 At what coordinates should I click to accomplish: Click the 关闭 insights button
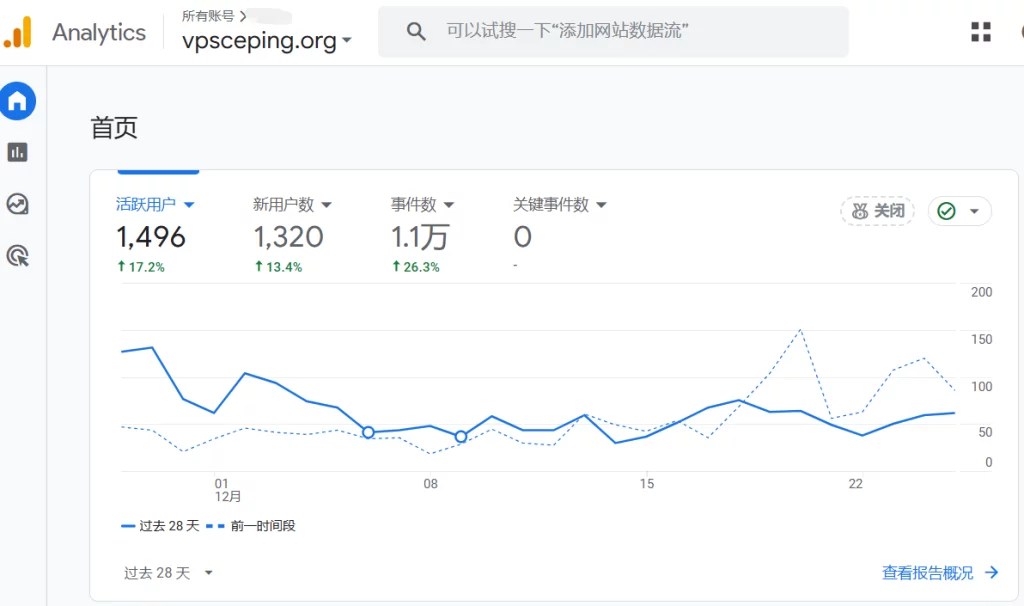pos(878,211)
